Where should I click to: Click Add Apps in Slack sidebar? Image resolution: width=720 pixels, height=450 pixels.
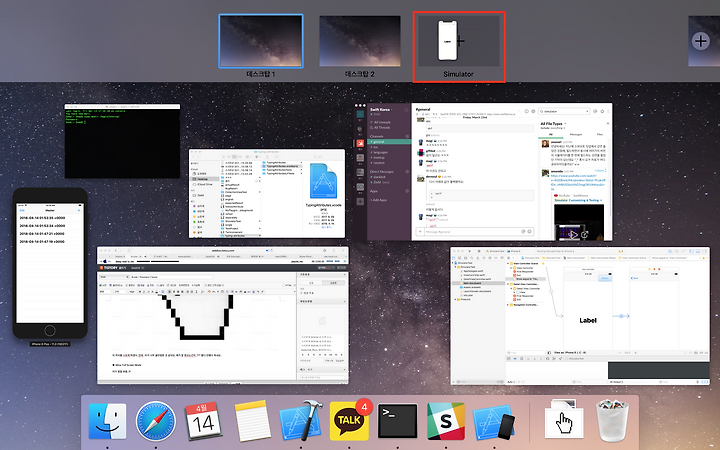pyautogui.click(x=379, y=200)
